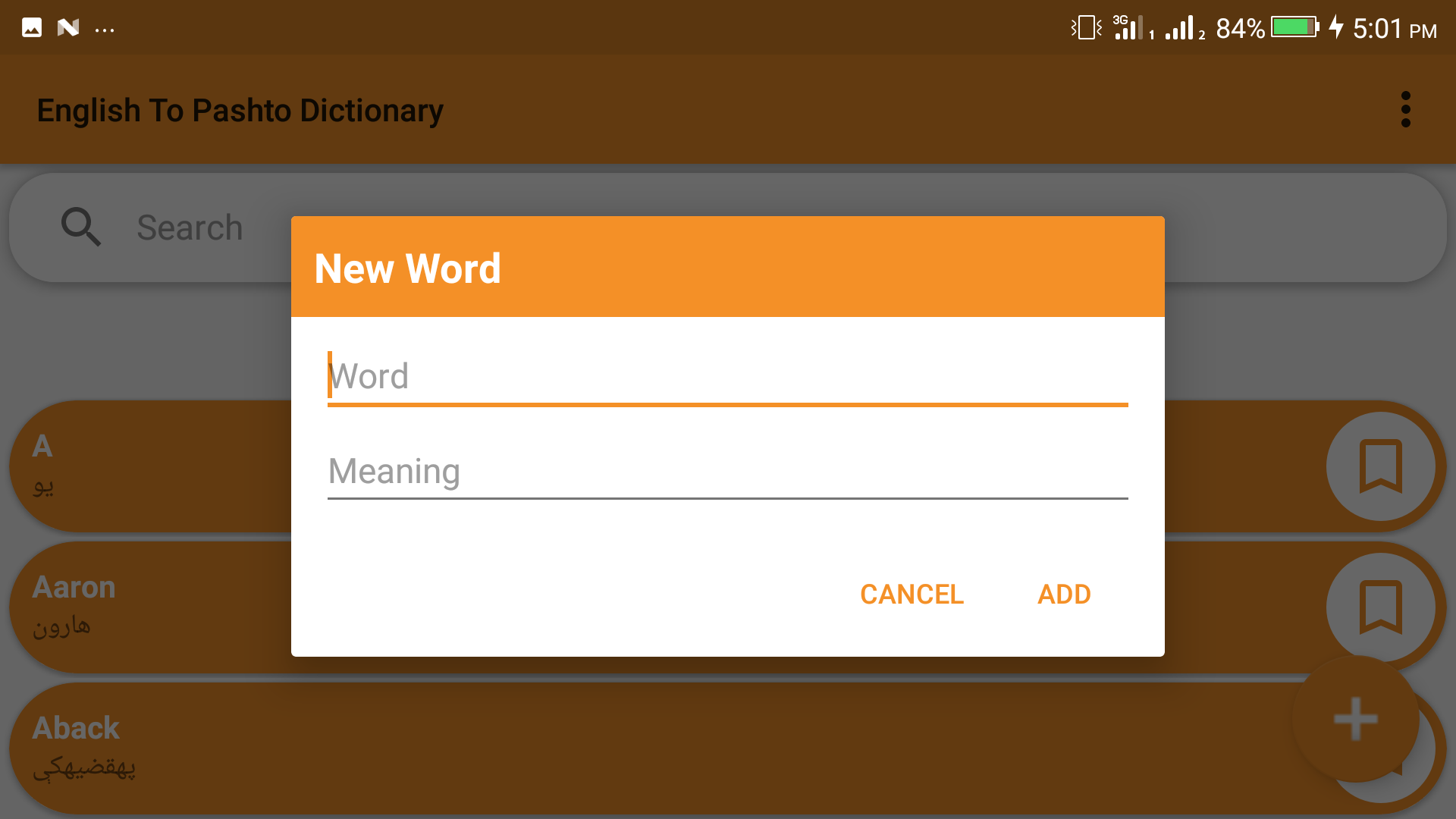Tap CANCEL to dismiss the dialog
The image size is (1456, 819).
click(912, 595)
